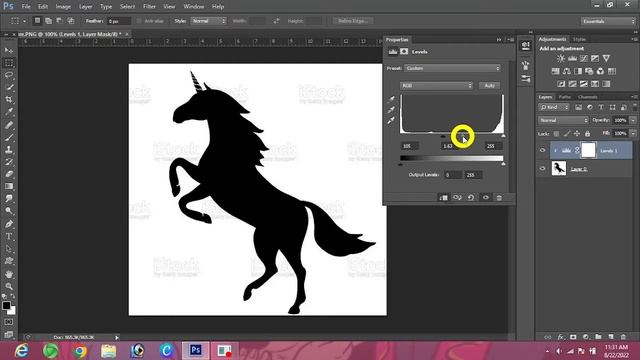Click the Refine Edge button

tap(353, 21)
